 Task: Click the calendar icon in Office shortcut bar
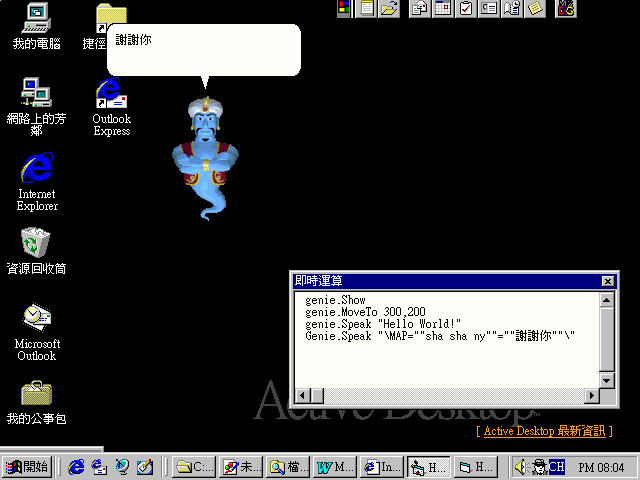443,9
